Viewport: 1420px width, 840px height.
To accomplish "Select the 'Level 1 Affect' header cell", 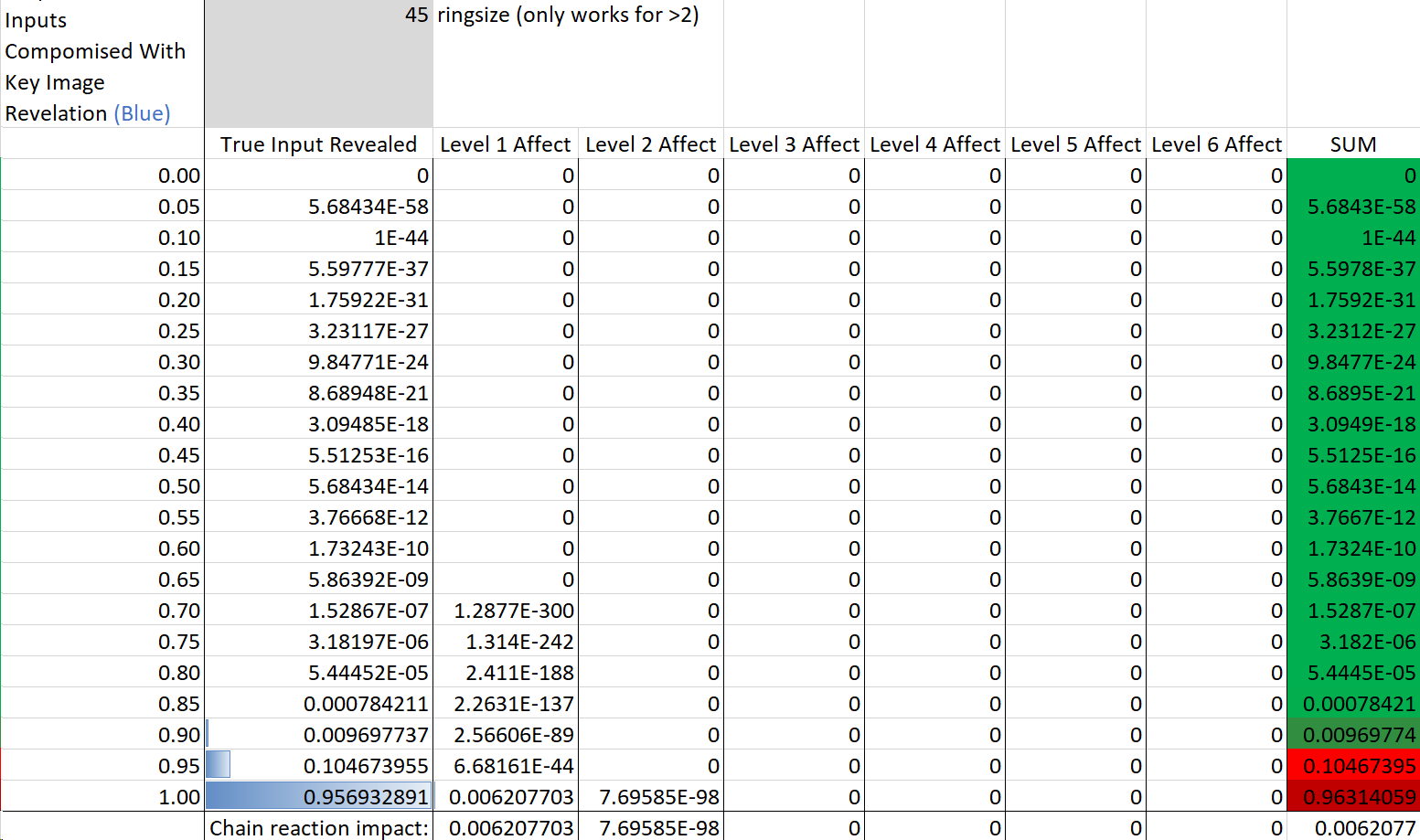I will pos(505,144).
